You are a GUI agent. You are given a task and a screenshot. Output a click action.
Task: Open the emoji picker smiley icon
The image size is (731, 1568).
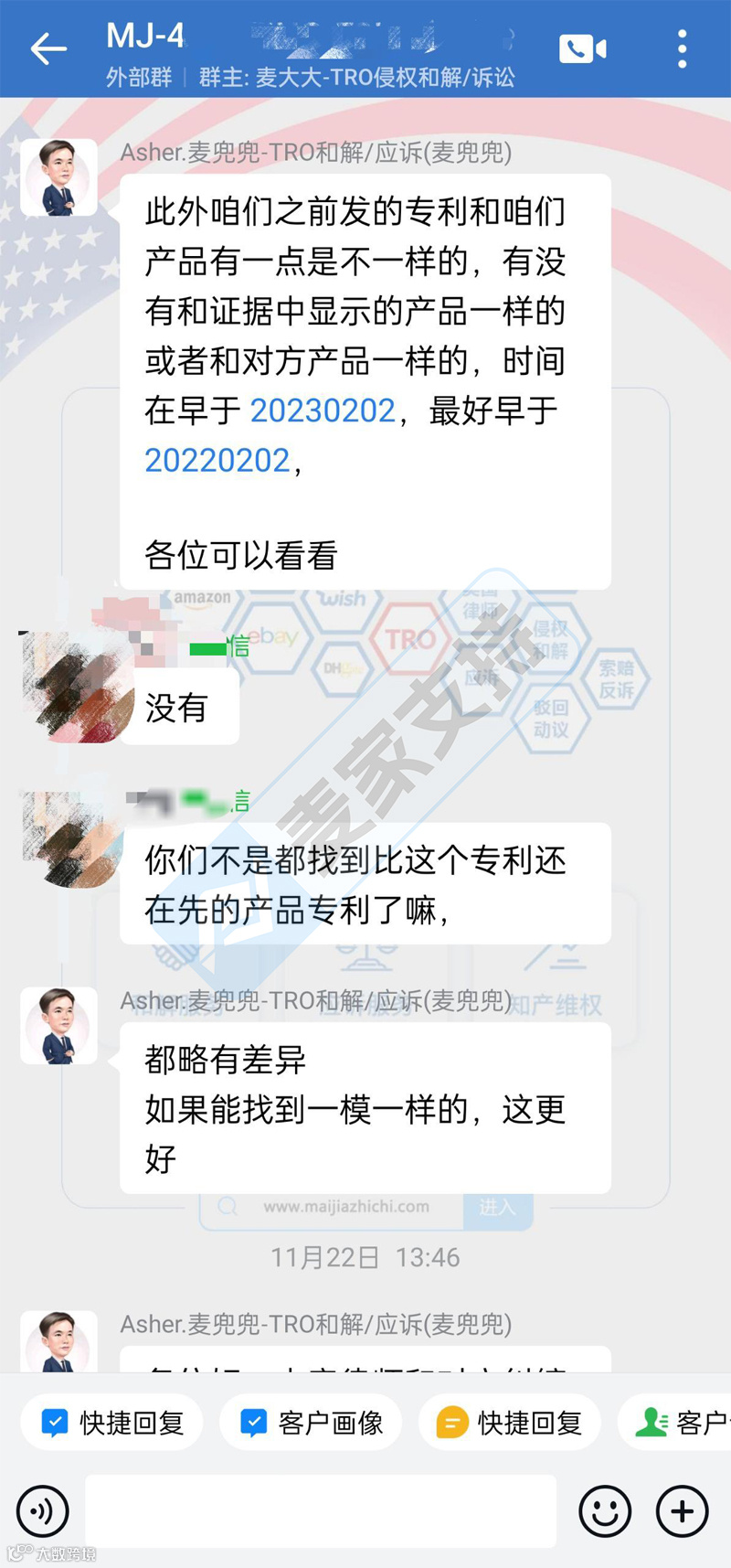pyautogui.click(x=605, y=1510)
